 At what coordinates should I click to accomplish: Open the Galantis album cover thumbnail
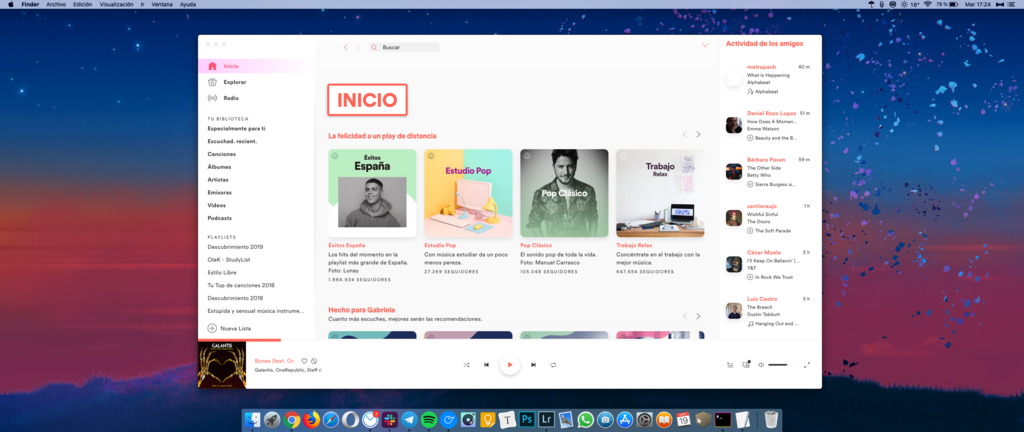[222, 365]
